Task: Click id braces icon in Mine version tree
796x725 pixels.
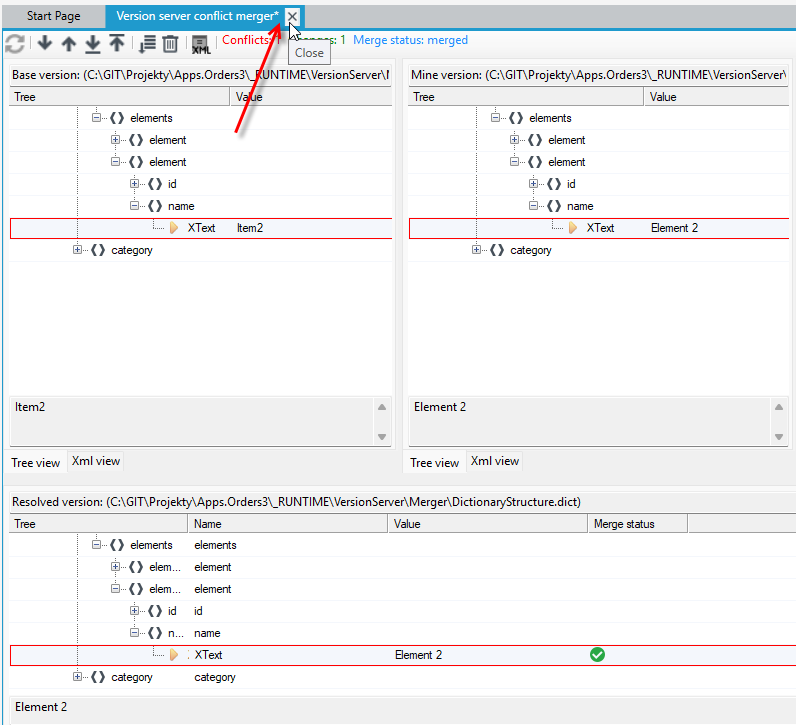Action: (x=554, y=184)
